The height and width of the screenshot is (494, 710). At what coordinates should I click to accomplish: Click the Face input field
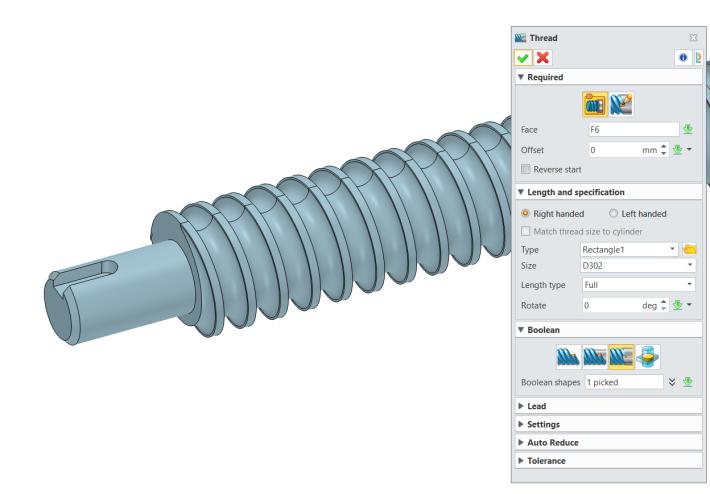[x=632, y=129]
